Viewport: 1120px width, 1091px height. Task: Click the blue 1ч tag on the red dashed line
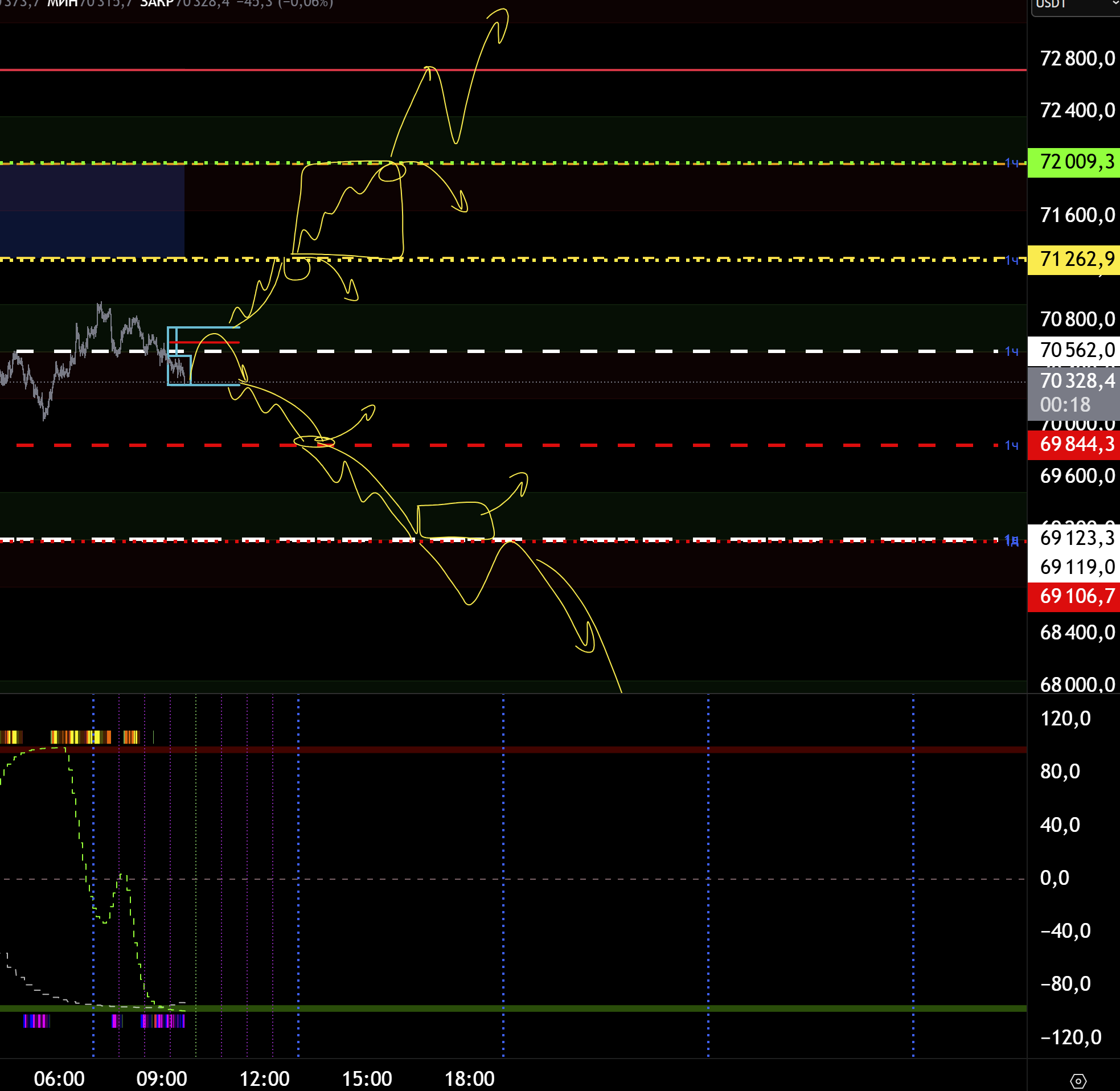point(1012,445)
